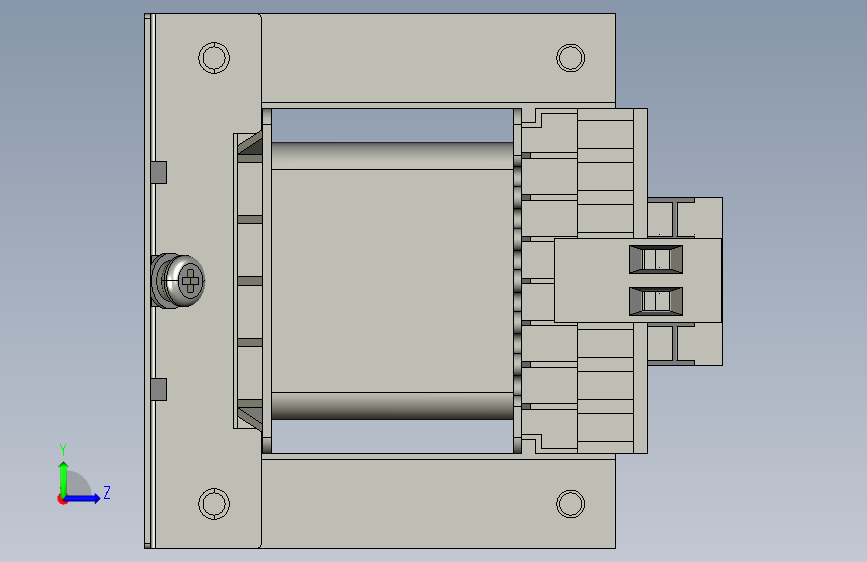Pick the upper small tab on left bracket
The height and width of the screenshot is (562, 867).
coord(159,172)
